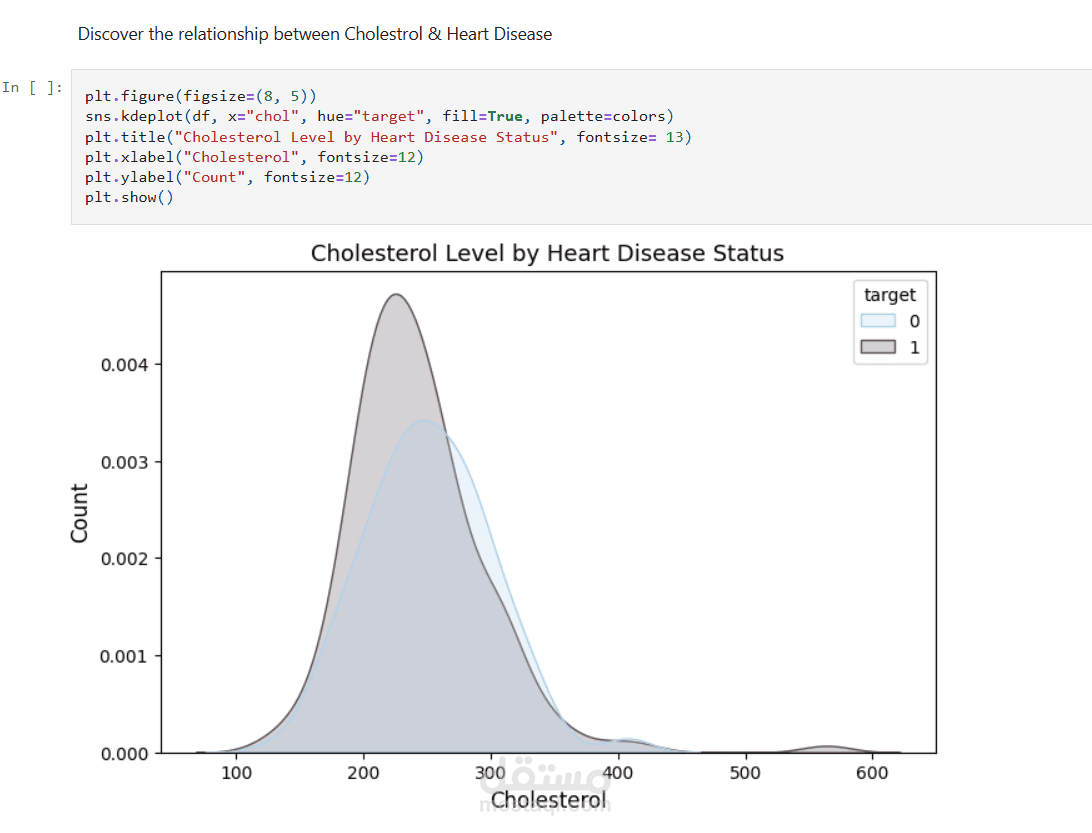Viewport: 1092px width, 833px height.
Task: Place cursor on the plt.ylabel code line
Action: [x=227, y=177]
